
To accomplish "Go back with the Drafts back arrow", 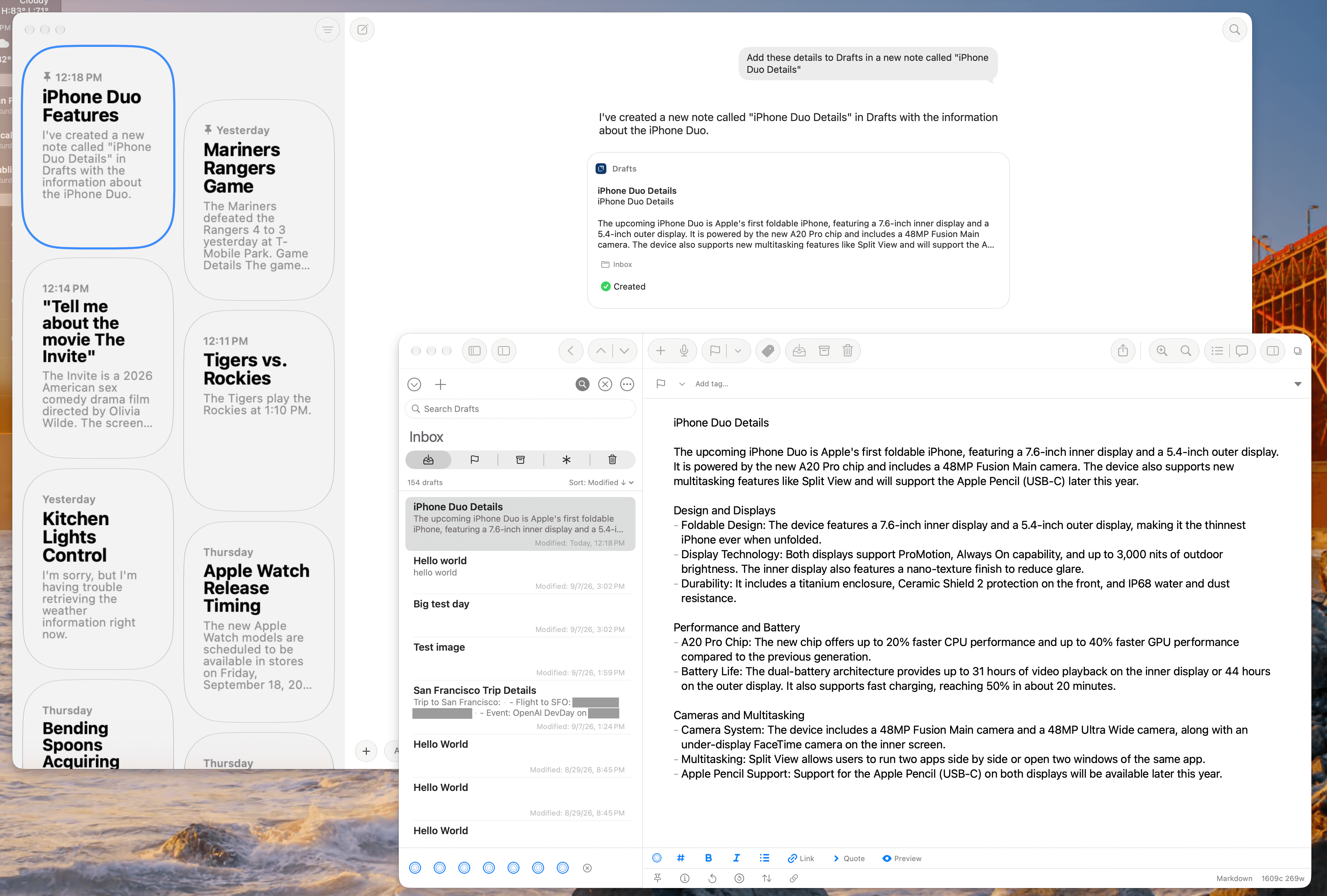I will 570,351.
